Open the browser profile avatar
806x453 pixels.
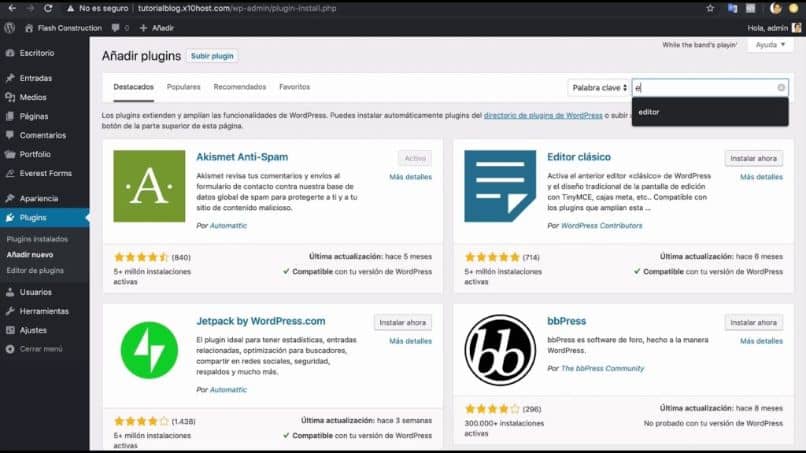pos(776,8)
